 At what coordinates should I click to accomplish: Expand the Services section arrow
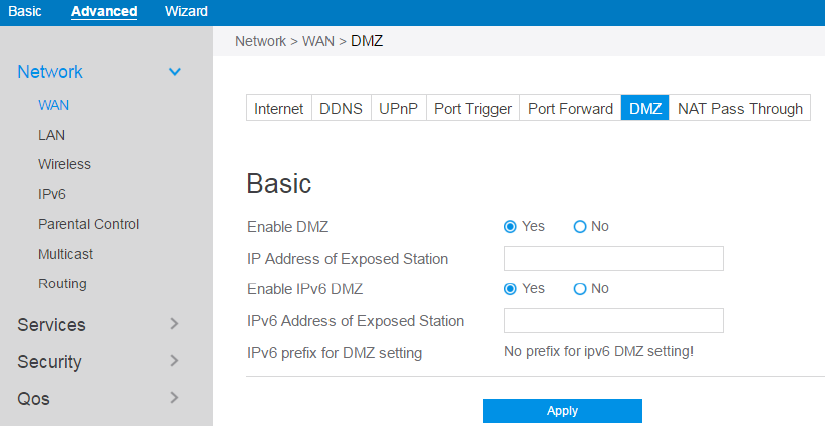point(175,324)
